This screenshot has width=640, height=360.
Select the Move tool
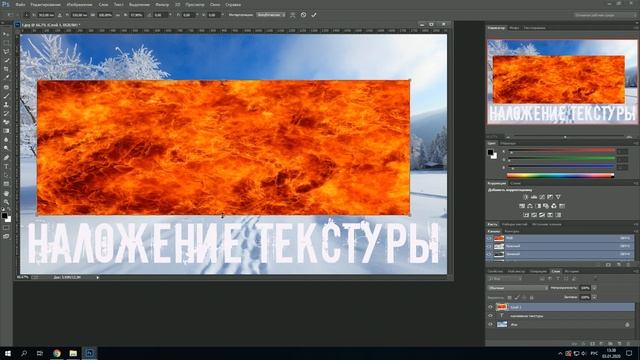click(6, 34)
